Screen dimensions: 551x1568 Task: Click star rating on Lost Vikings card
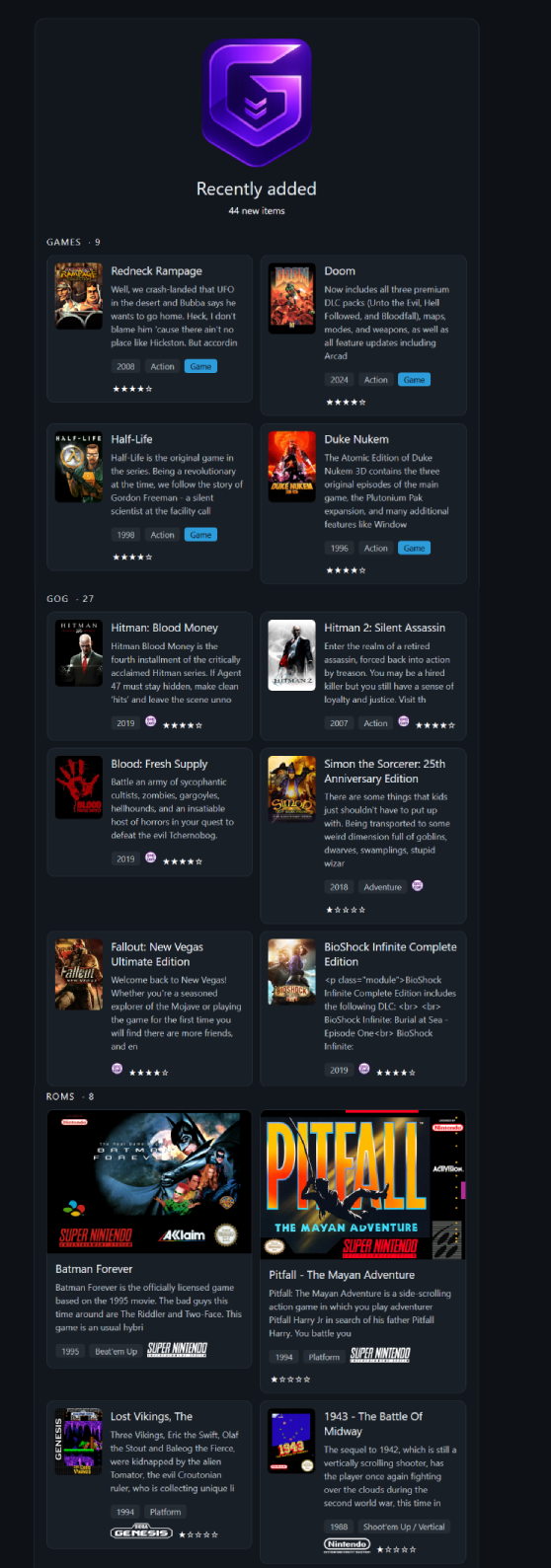click(198, 1534)
